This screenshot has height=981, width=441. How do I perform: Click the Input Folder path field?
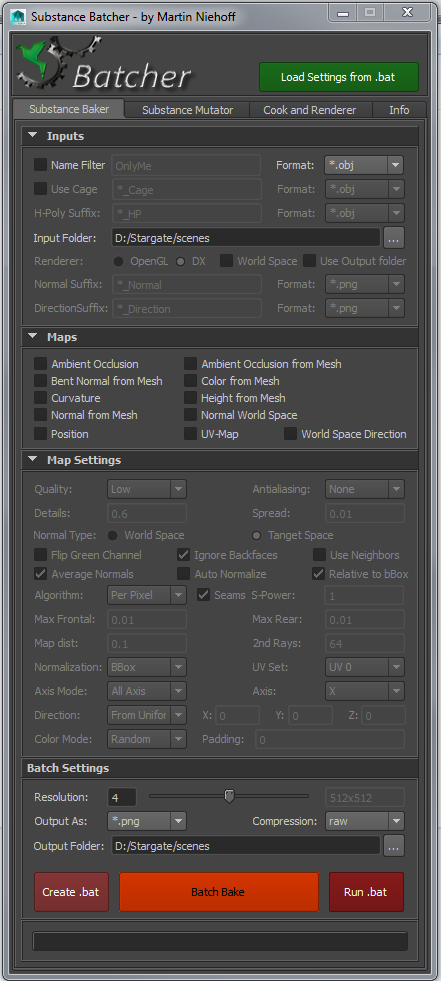coord(246,237)
